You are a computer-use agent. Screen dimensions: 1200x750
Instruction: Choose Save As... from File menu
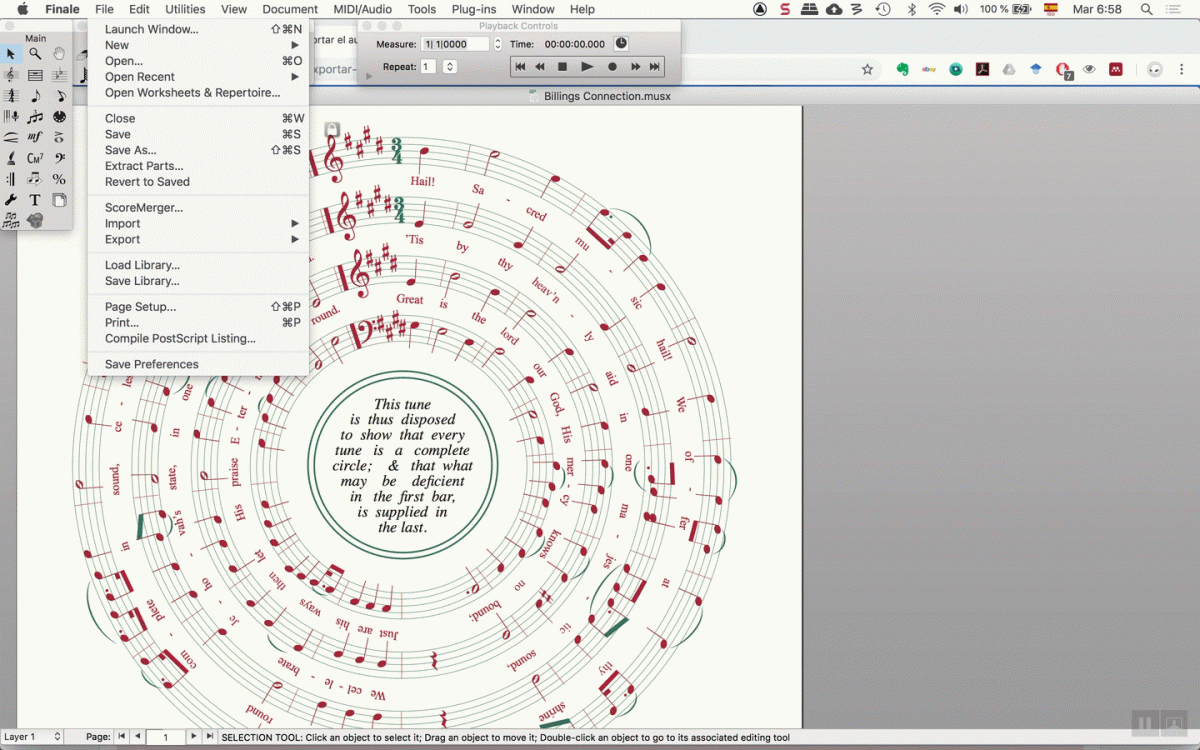point(130,150)
